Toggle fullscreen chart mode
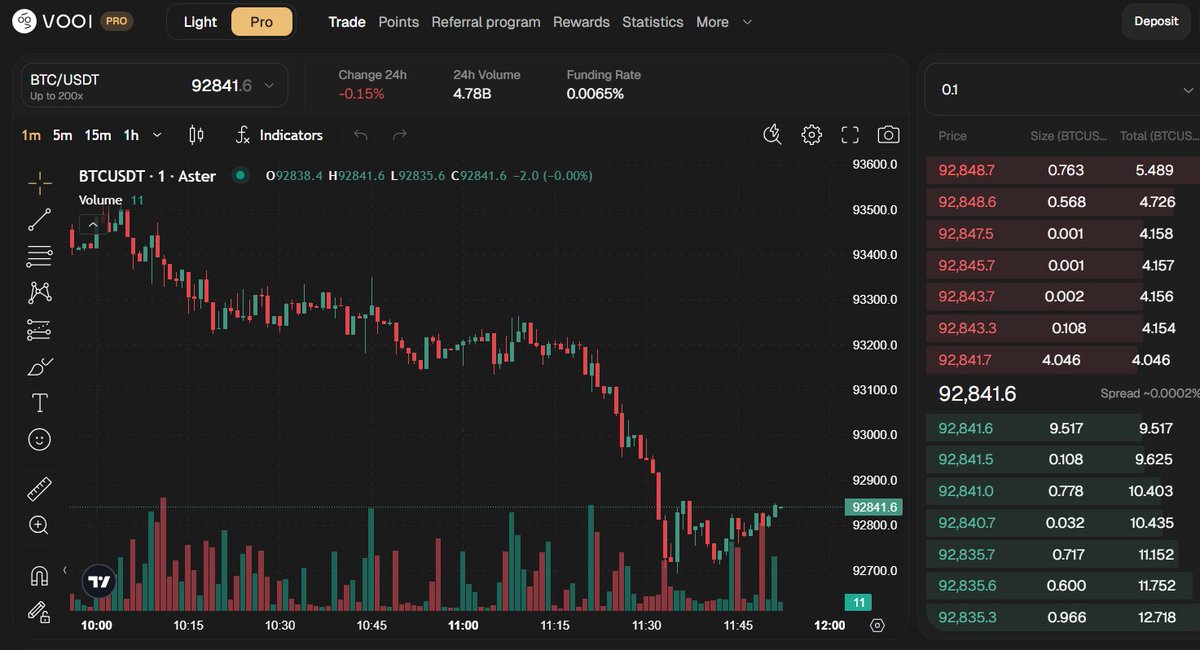Image resolution: width=1200 pixels, height=650 pixels. tap(849, 134)
